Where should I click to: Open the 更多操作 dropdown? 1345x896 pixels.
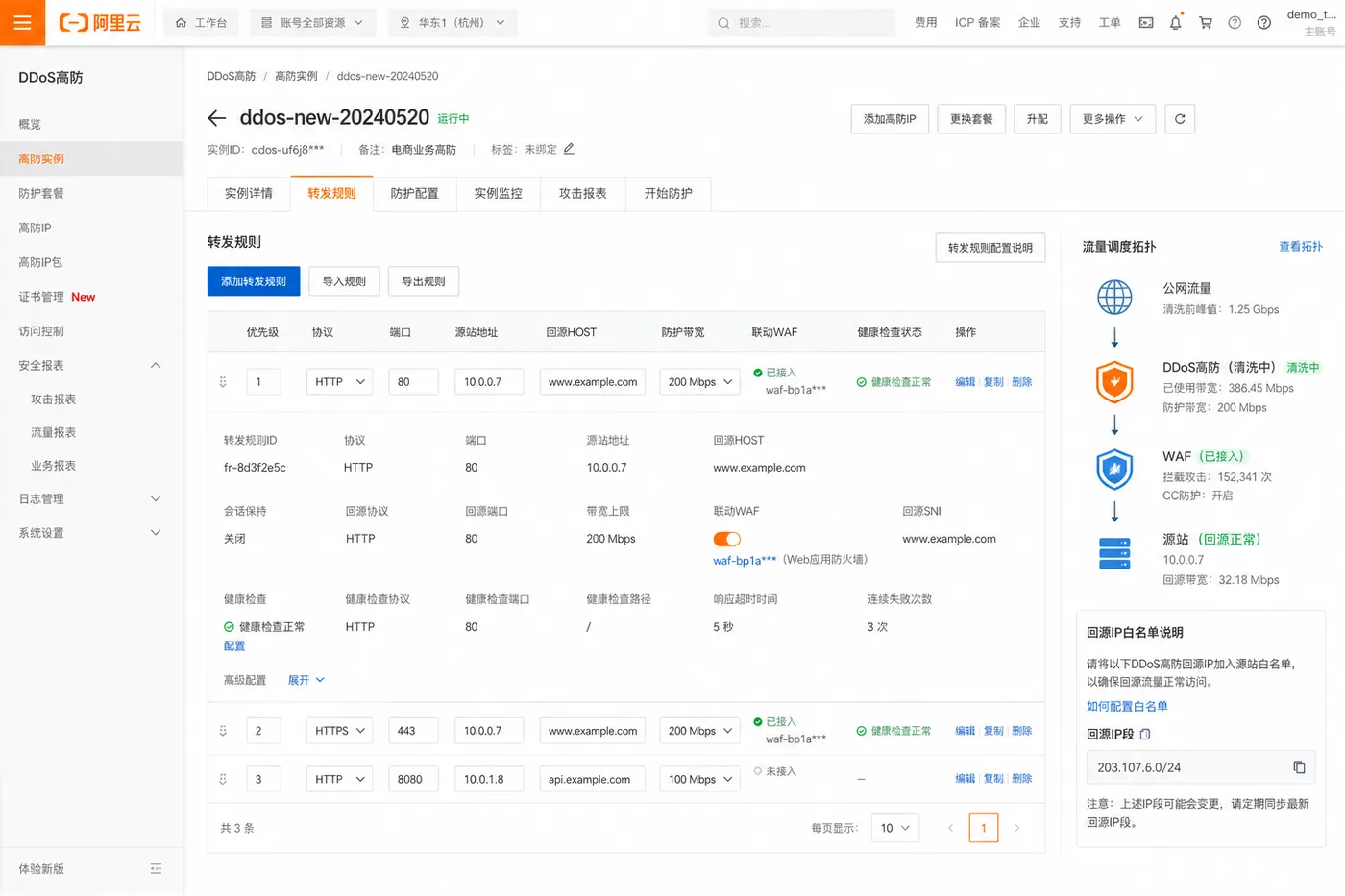pyautogui.click(x=1113, y=119)
